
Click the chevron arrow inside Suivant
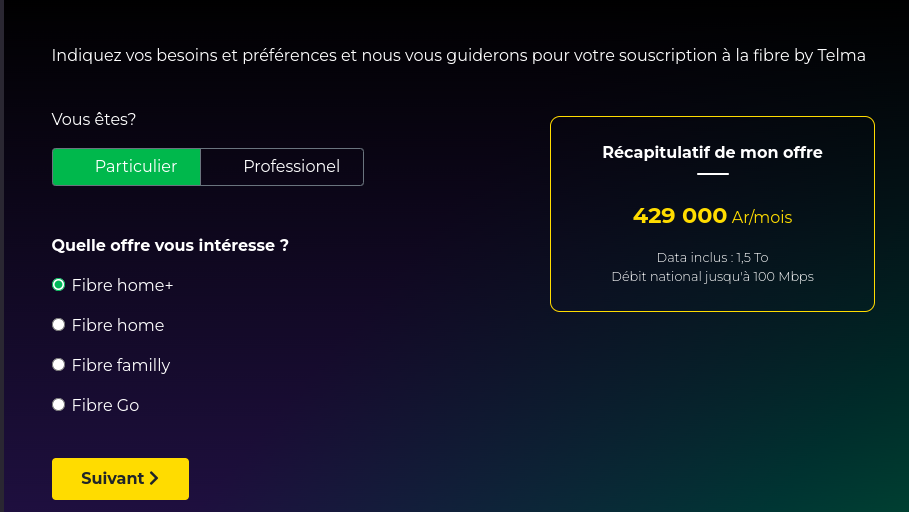pyautogui.click(x=154, y=479)
